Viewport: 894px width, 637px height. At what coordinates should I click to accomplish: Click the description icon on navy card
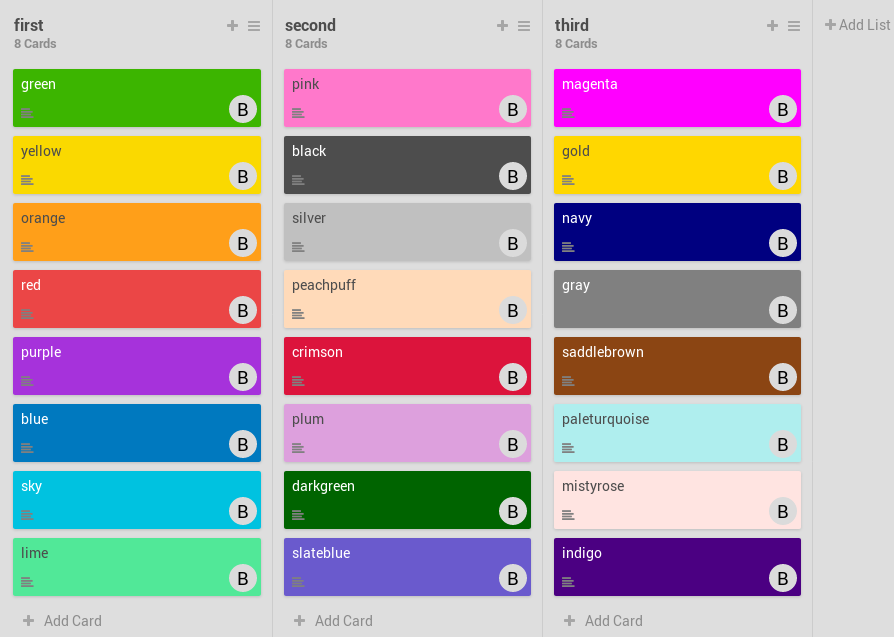(x=568, y=247)
